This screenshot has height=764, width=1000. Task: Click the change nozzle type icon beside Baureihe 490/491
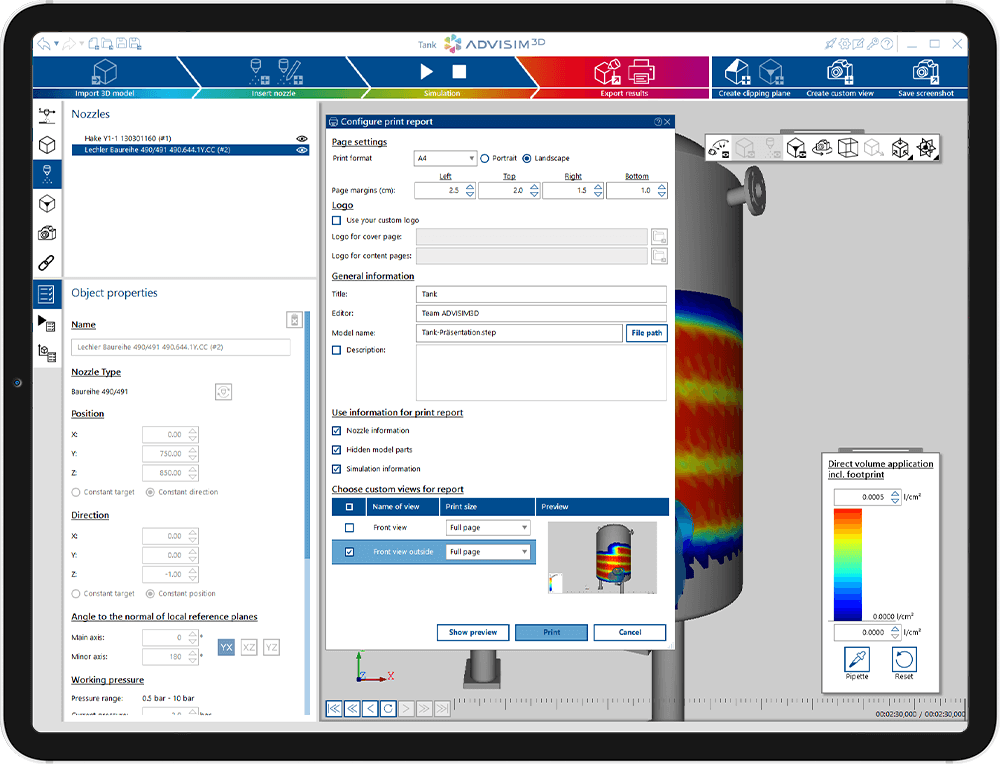pyautogui.click(x=223, y=392)
